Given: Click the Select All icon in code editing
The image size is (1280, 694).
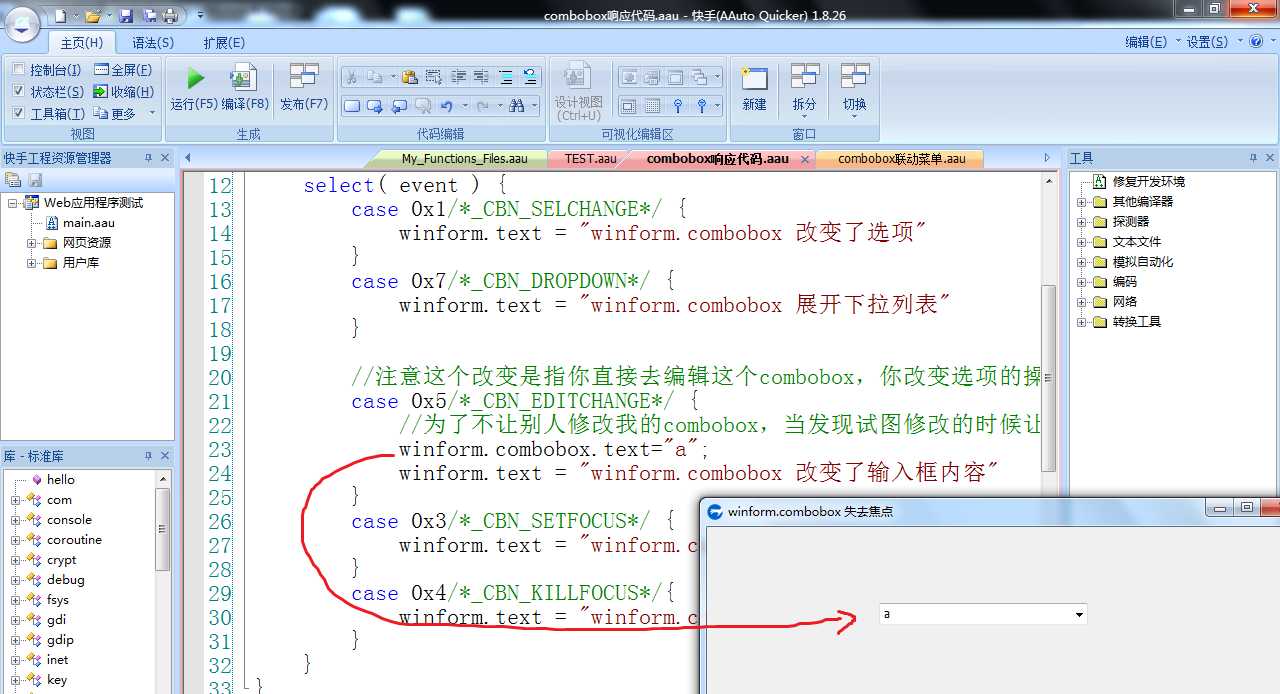Looking at the screenshot, I should click(433, 77).
